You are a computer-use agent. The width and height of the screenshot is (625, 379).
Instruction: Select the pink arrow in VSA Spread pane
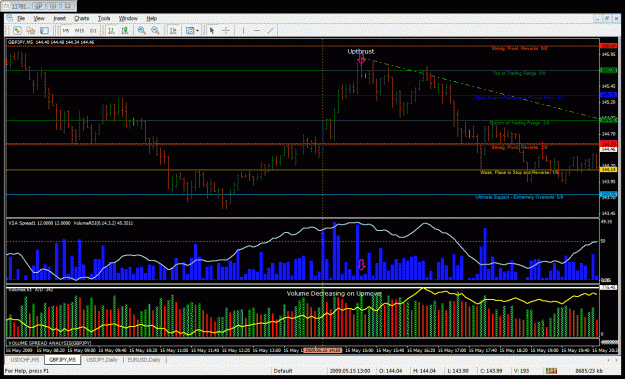coord(361,265)
